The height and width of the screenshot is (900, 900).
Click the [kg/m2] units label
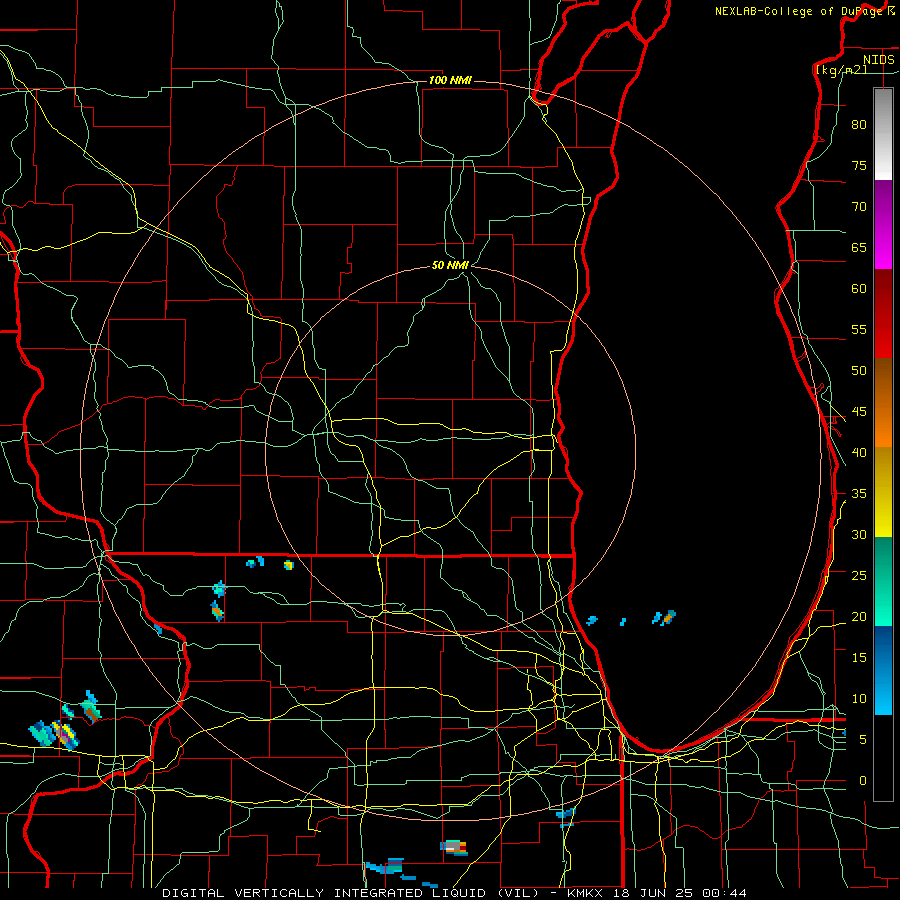(x=841, y=69)
